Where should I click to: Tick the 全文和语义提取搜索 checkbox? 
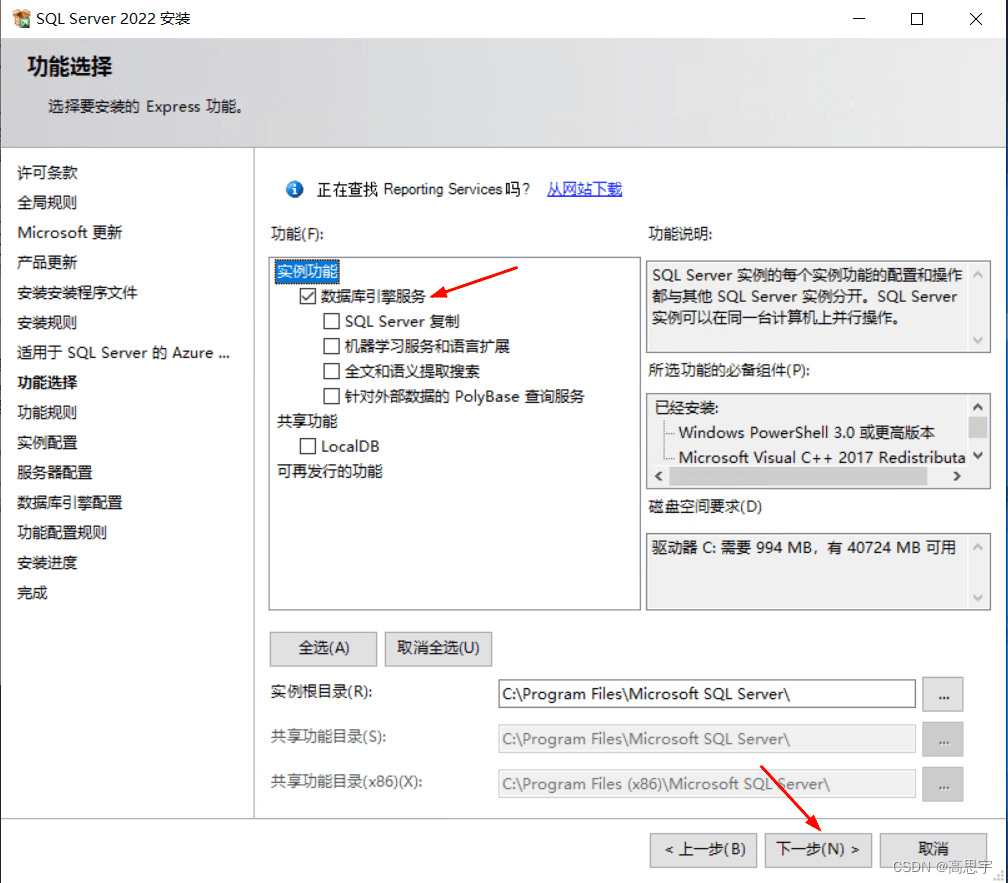(x=332, y=371)
